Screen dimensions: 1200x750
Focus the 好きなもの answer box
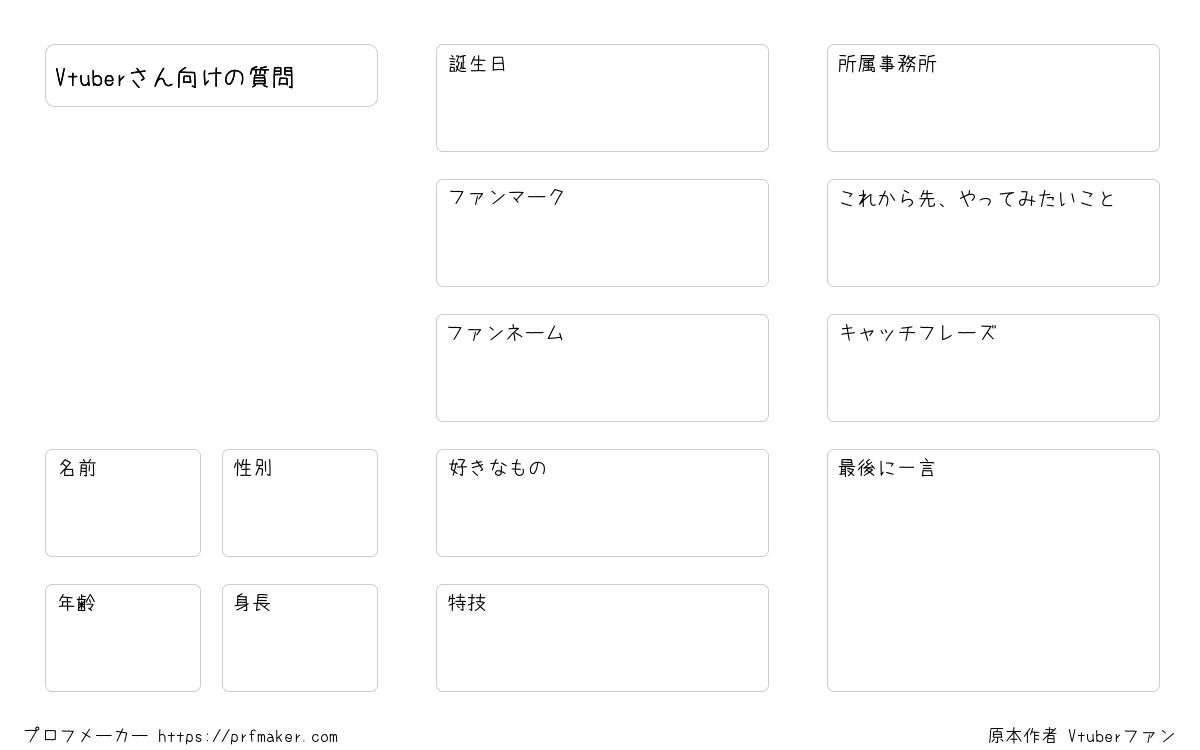(602, 503)
